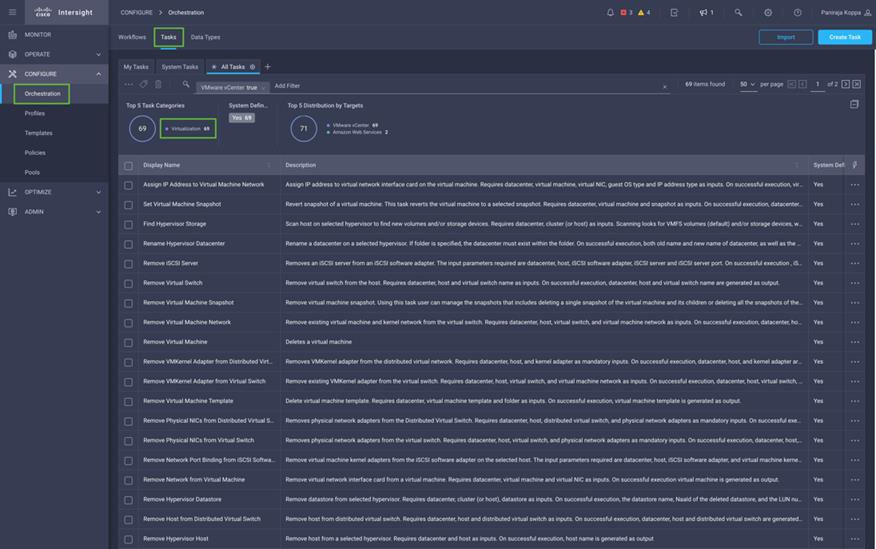Viewport: 876px width, 549px height.
Task: Select the Tasks tab
Action: (168, 37)
